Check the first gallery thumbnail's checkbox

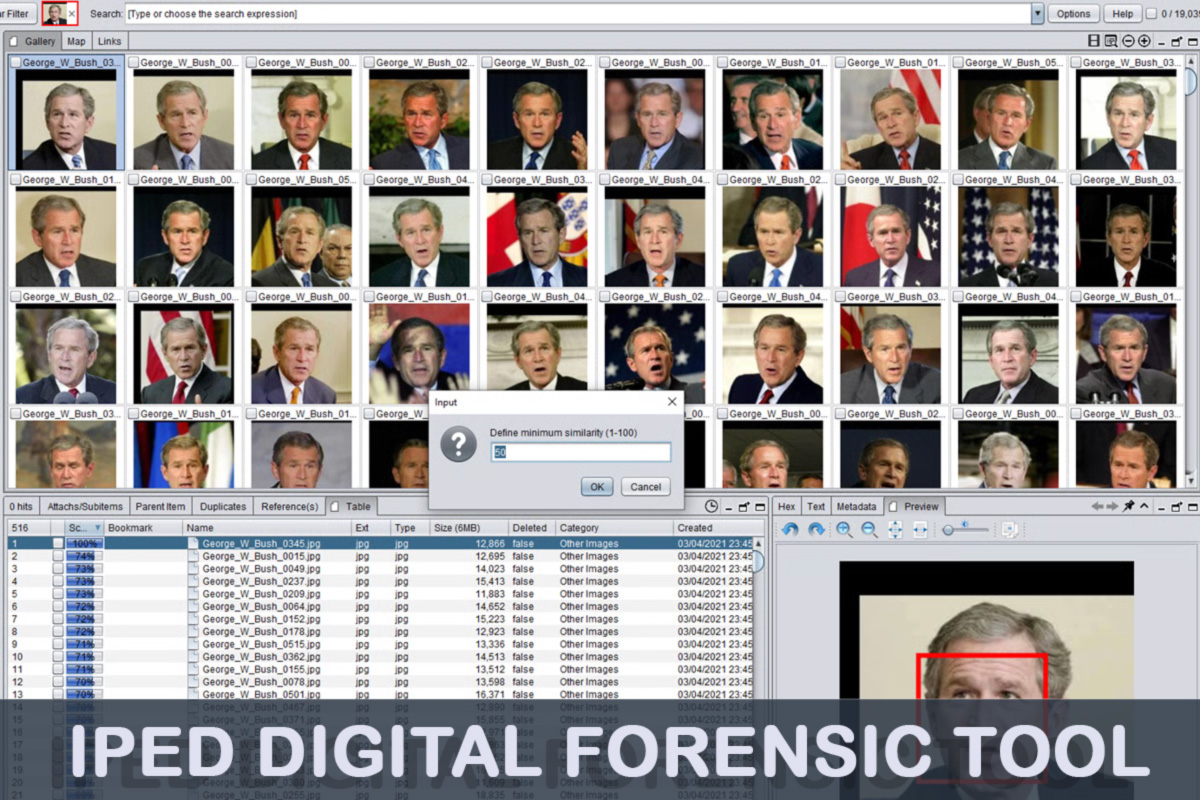pyautogui.click(x=16, y=62)
